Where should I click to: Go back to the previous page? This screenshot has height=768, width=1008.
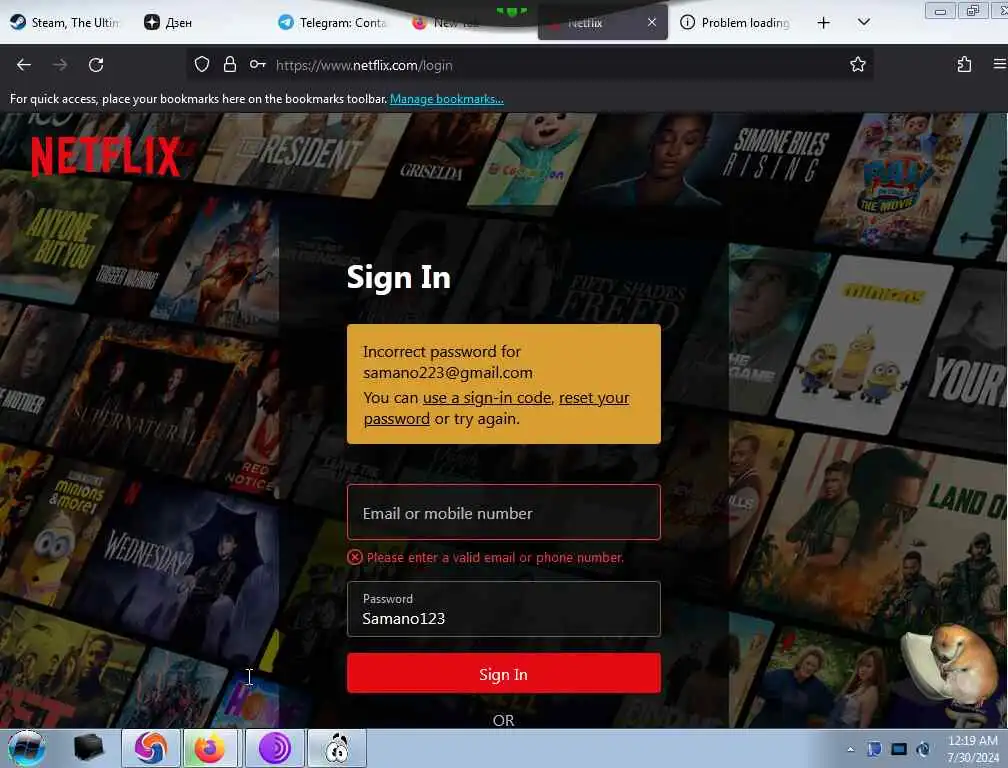(24, 65)
